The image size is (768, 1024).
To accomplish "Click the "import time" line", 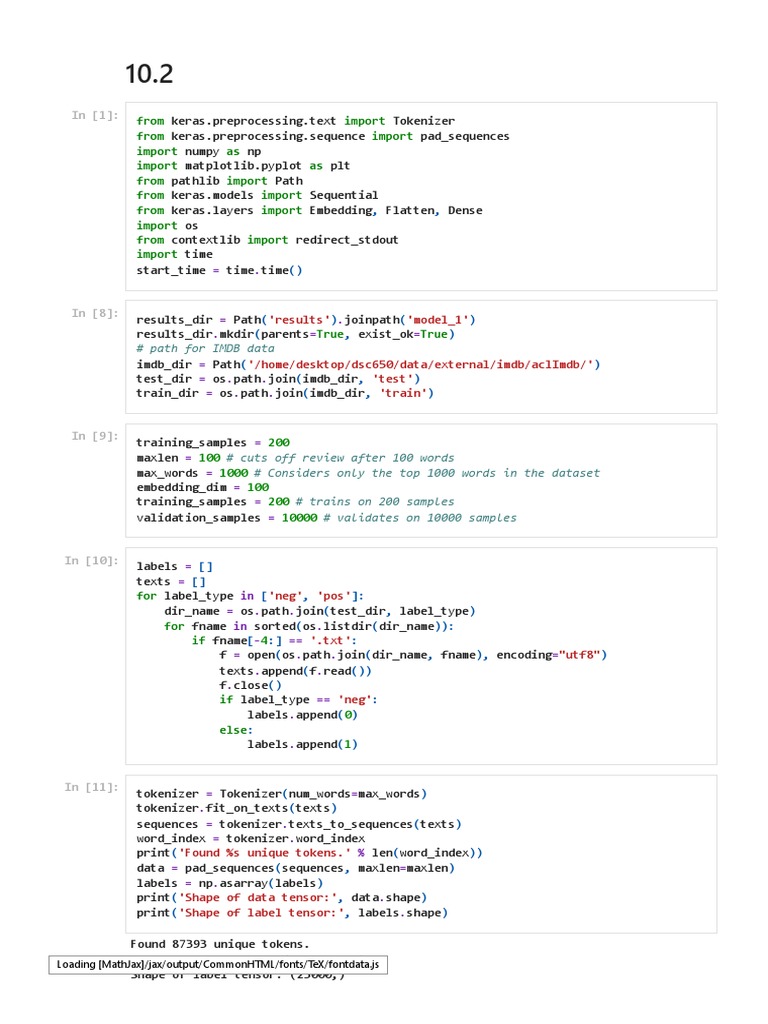I will click(174, 254).
